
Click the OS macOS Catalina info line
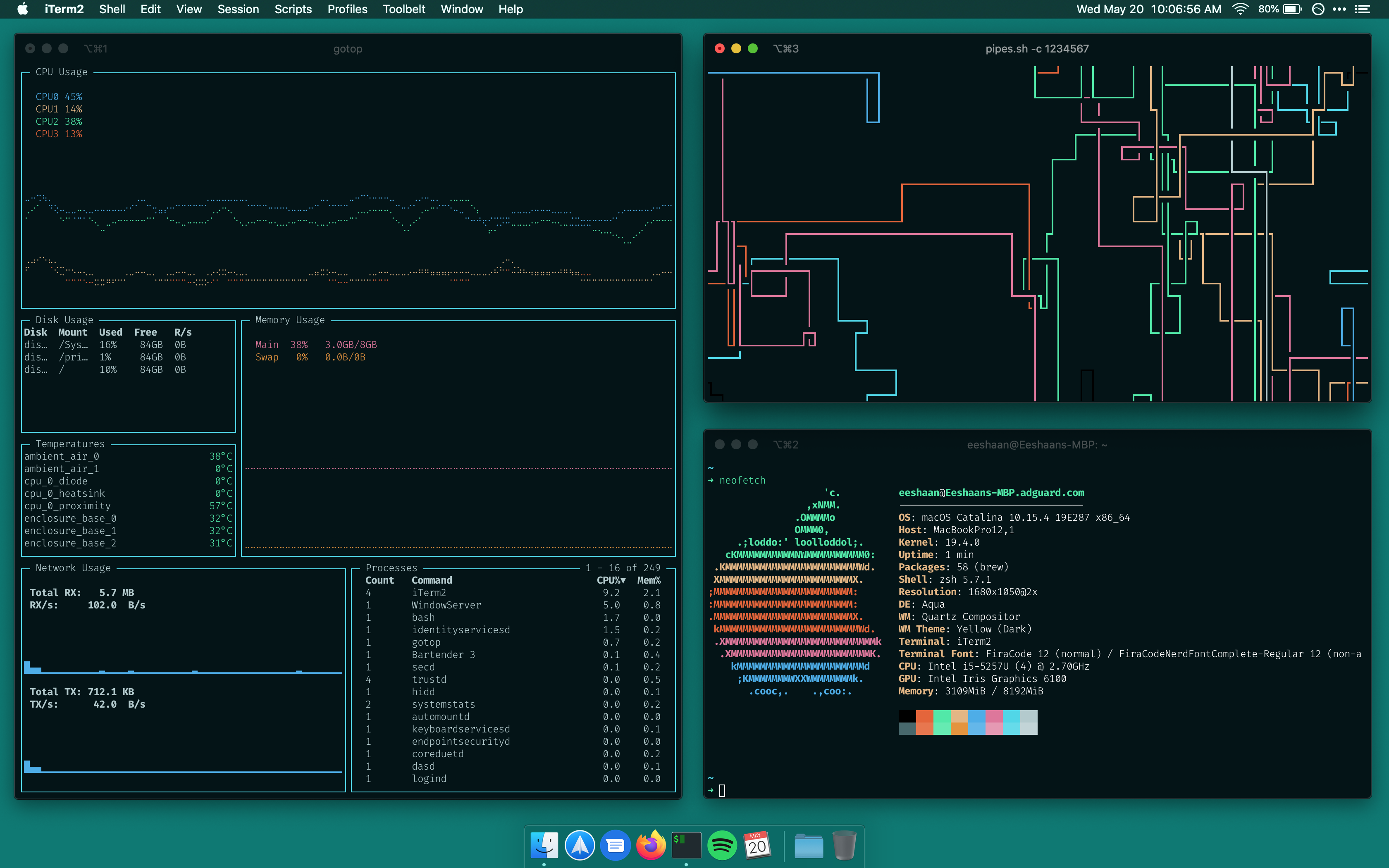(1014, 517)
